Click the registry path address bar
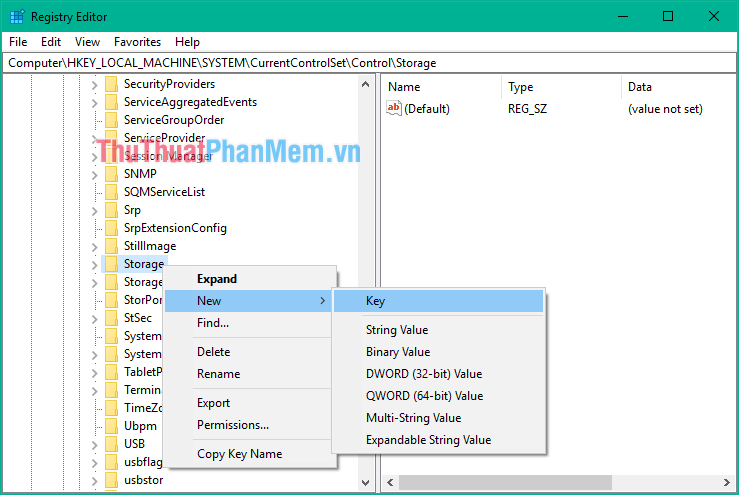Viewport: 739px width, 495px height. (370, 63)
